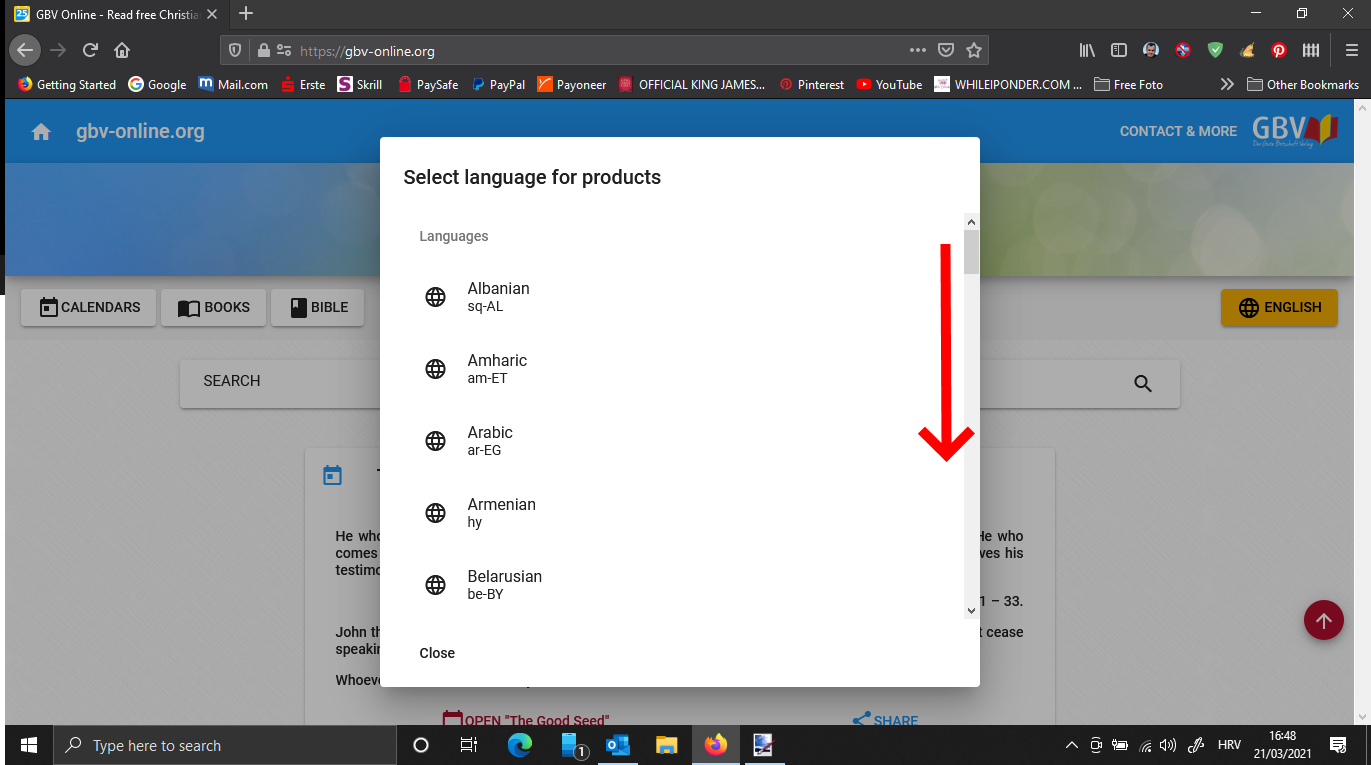Screen dimensions: 1371x765
Task: Open the Firefox hamburger menu
Action: pyautogui.click(x=1351, y=50)
